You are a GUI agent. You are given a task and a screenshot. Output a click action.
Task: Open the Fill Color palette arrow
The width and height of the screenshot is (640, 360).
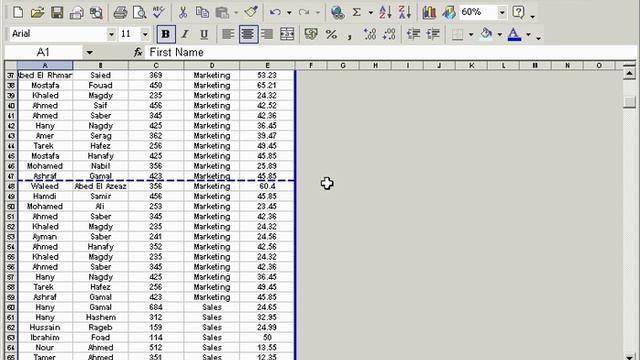coord(500,35)
